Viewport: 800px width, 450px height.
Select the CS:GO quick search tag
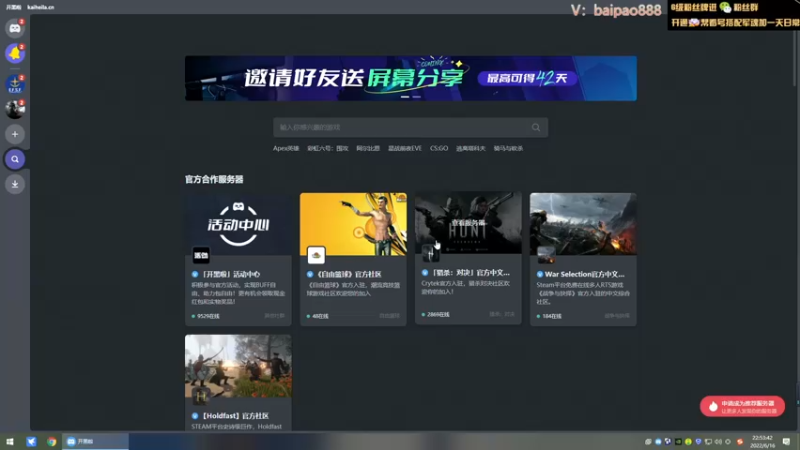(x=439, y=148)
